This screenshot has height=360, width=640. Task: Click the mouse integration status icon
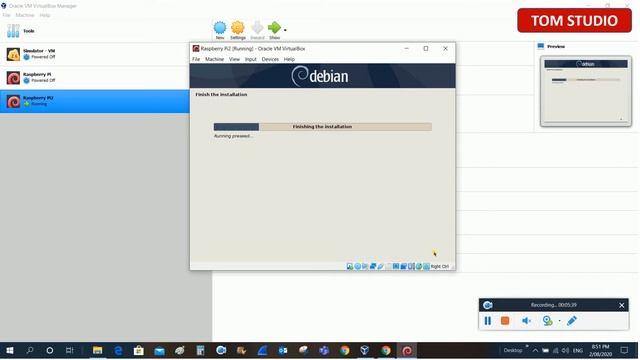(419, 267)
